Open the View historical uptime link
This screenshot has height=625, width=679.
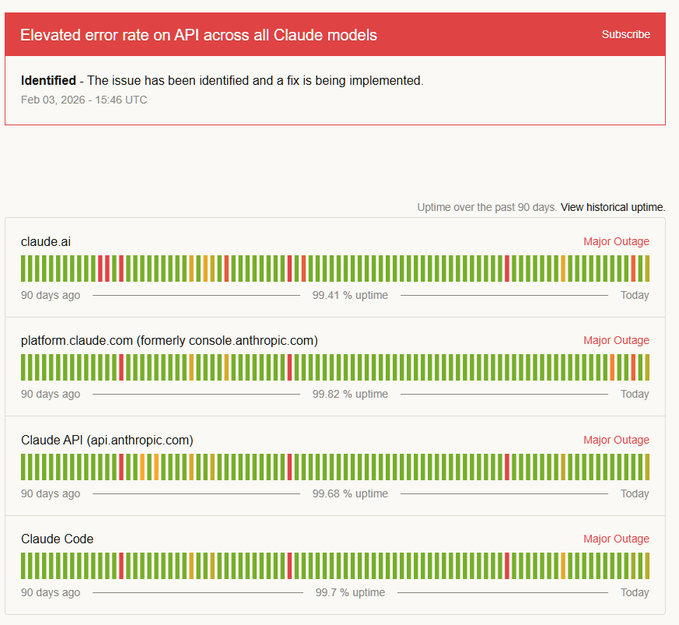612,207
